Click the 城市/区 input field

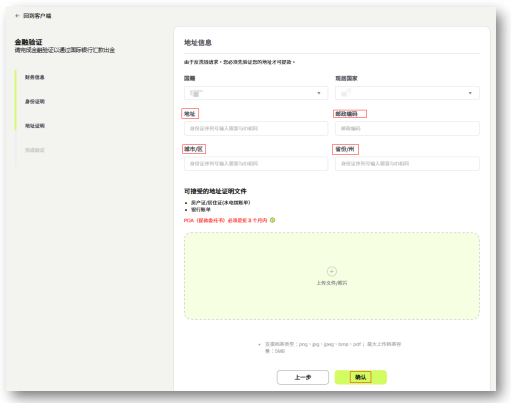click(256, 164)
